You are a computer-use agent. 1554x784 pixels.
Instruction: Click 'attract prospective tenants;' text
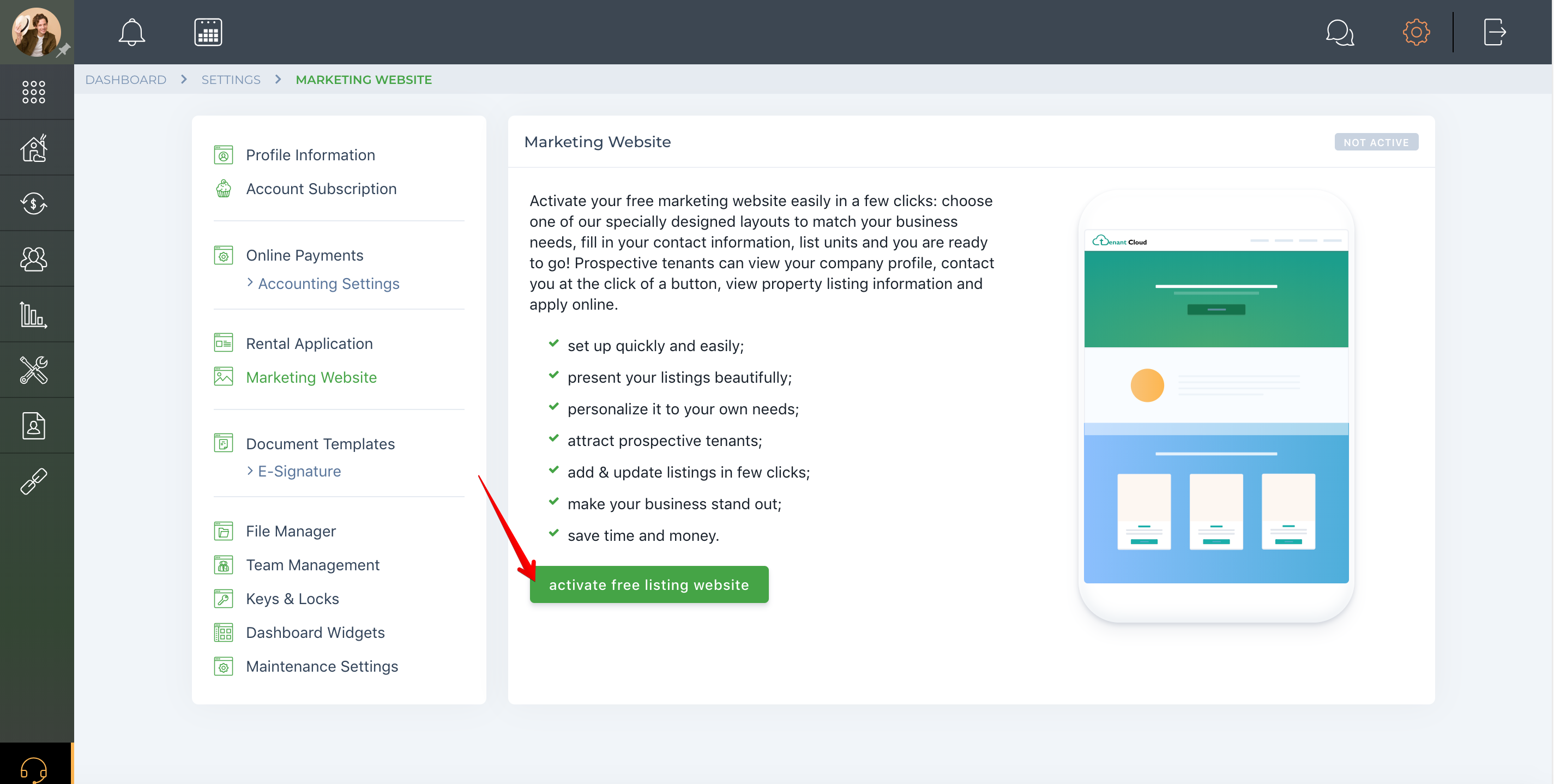pyautogui.click(x=665, y=441)
